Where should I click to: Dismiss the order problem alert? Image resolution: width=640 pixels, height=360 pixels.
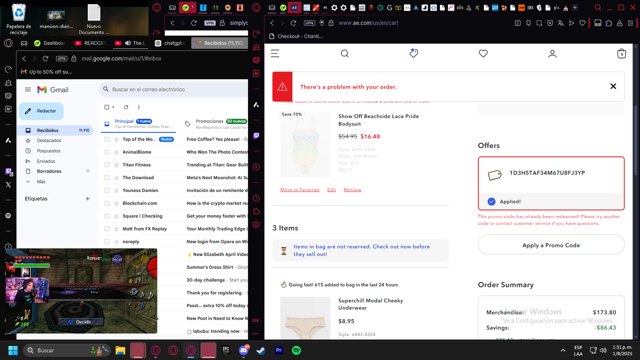point(613,86)
